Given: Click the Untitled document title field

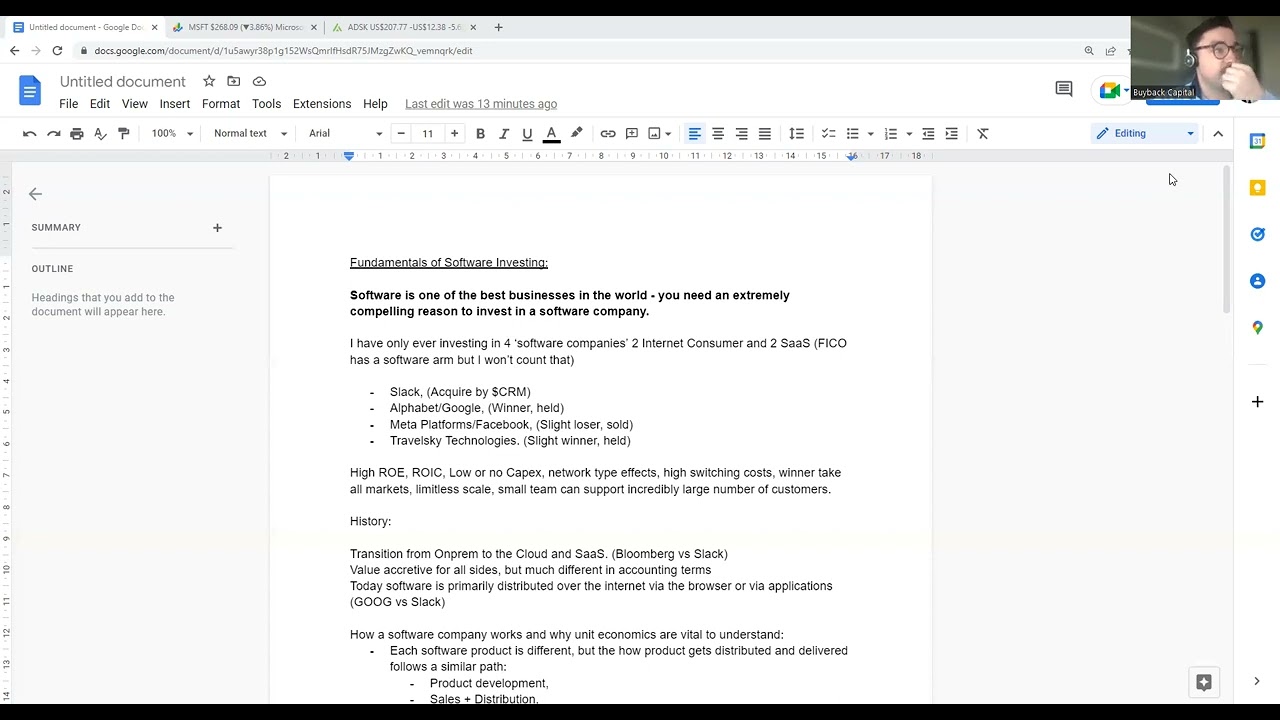Looking at the screenshot, I should tap(123, 82).
